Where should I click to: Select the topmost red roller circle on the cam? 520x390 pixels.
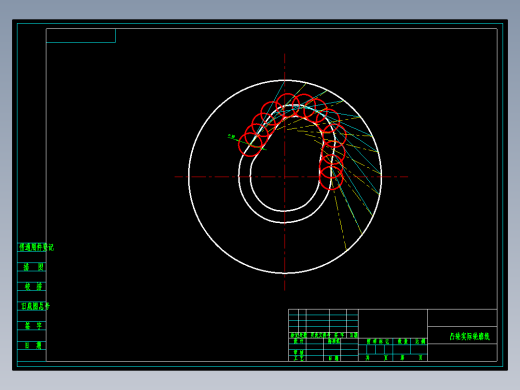click(x=287, y=106)
